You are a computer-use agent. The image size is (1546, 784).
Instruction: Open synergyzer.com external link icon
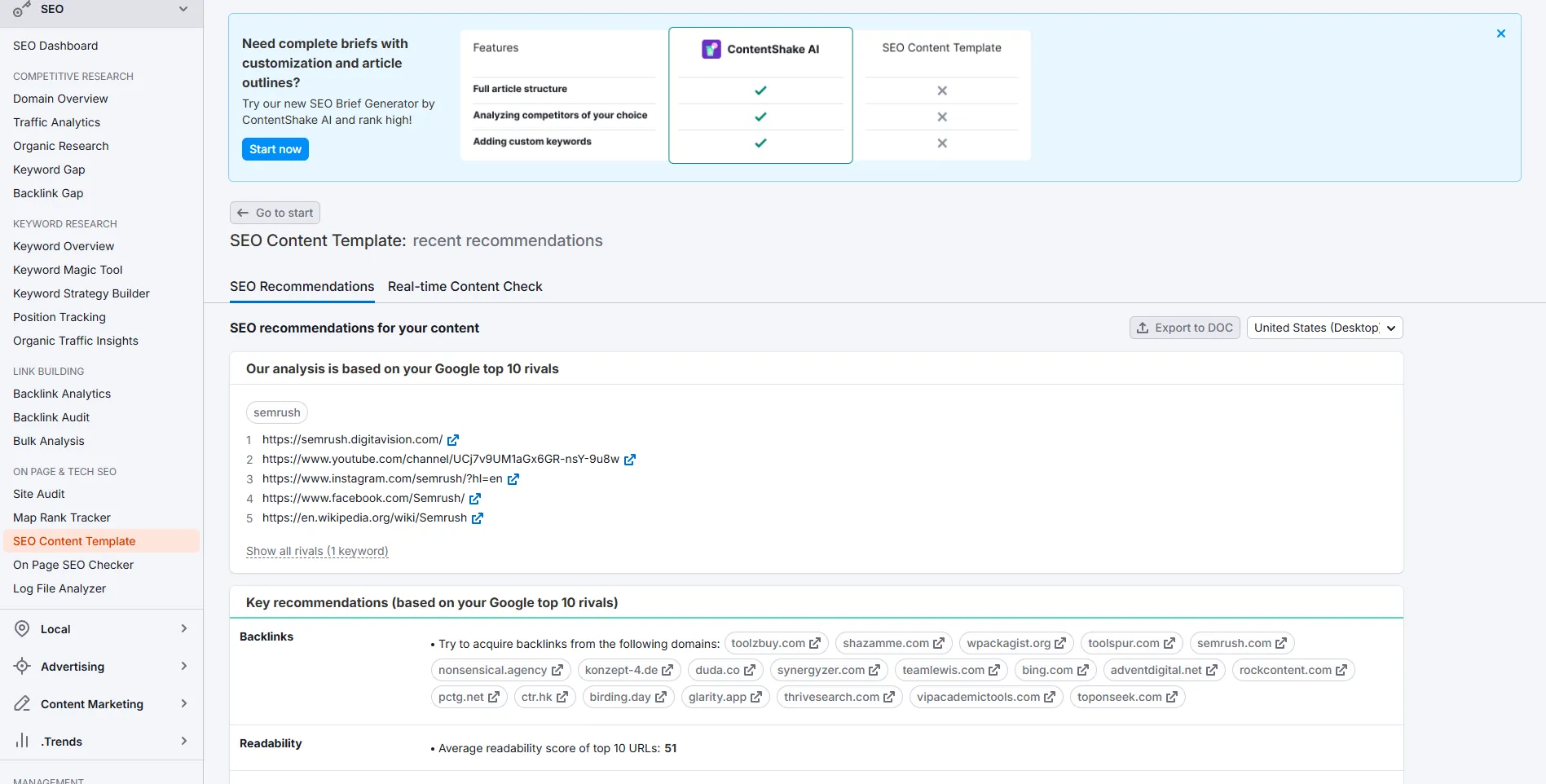874,670
